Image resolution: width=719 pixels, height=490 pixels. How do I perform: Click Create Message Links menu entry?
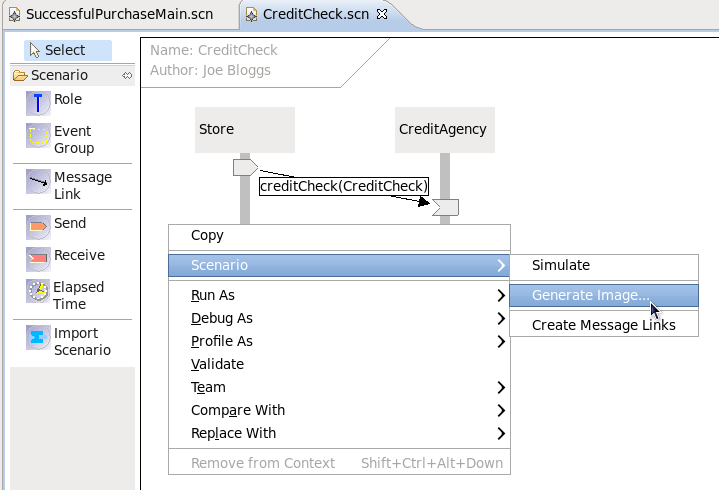click(x=603, y=325)
